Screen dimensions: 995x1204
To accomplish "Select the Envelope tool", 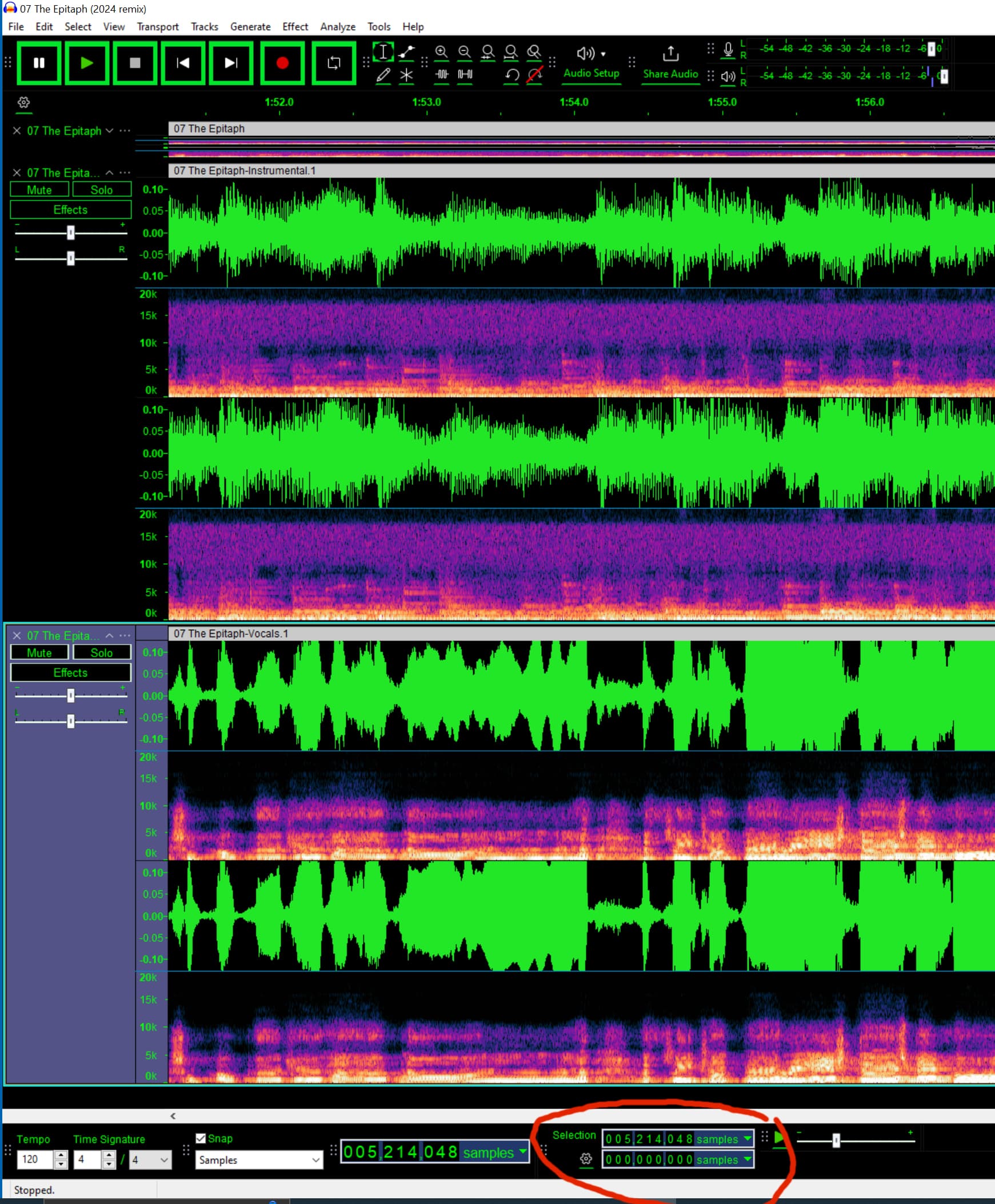I will 407,51.
